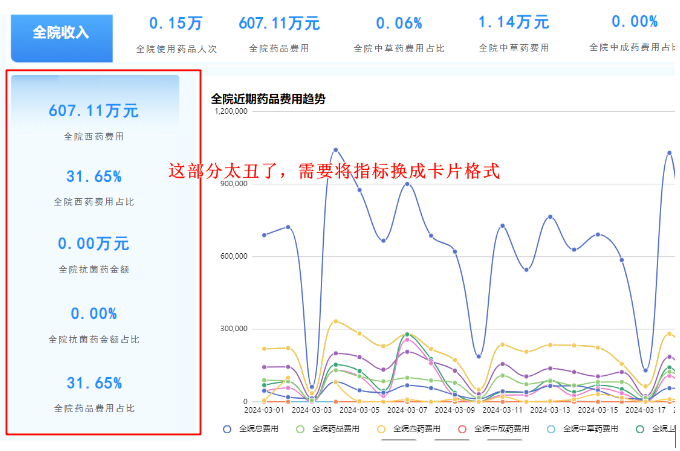Toggle the 全院中成药费用 legend series
This screenshot has width=680, height=451.
click(494, 429)
